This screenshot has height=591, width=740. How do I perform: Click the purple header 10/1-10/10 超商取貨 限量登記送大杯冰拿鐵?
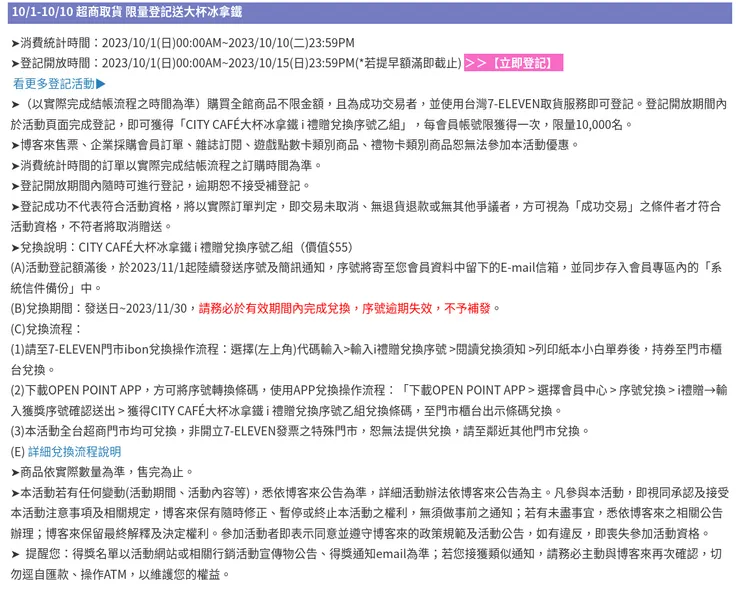coord(370,12)
